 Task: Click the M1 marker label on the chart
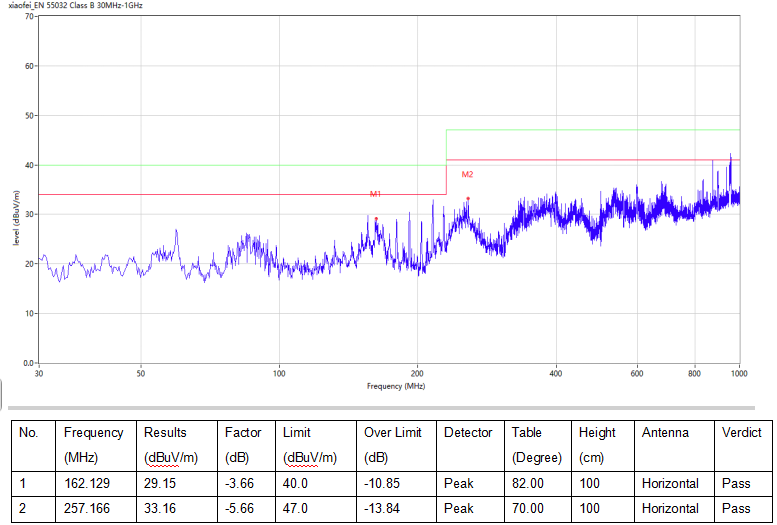tap(375, 193)
